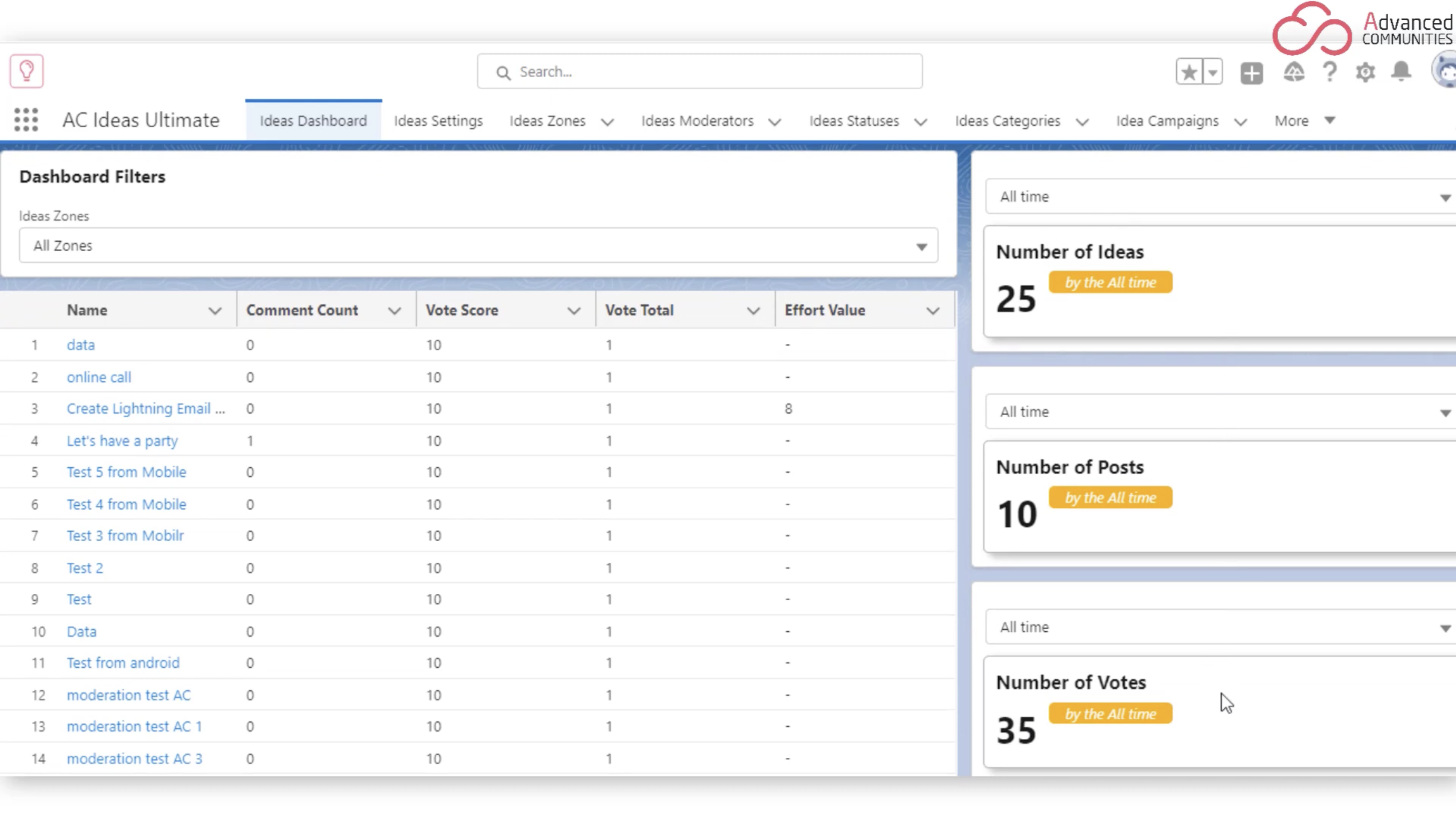Focus the global Search field
Screen dimensions: 1456x817
click(x=700, y=71)
